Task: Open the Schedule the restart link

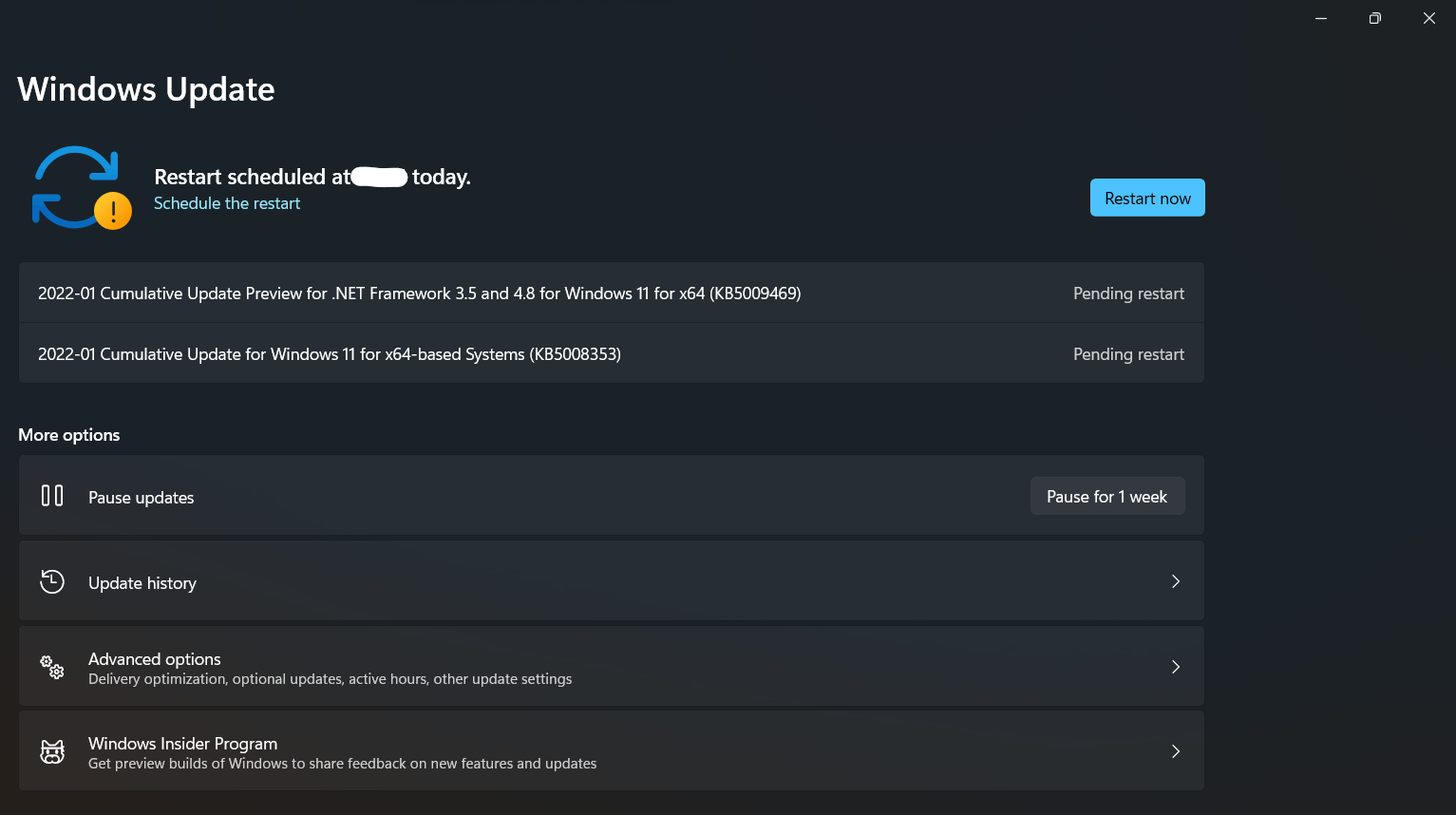Action: click(227, 203)
